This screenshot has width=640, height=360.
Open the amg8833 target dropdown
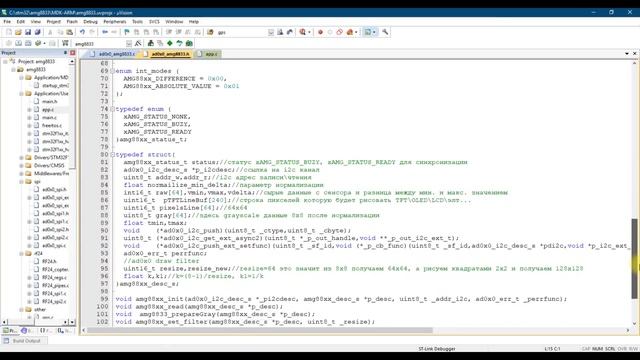(x=129, y=43)
